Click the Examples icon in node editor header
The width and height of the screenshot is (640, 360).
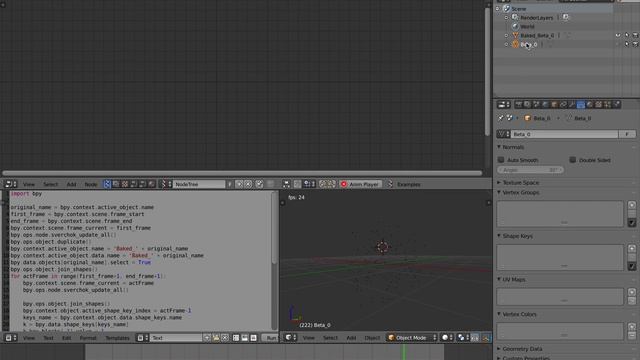[x=390, y=184]
